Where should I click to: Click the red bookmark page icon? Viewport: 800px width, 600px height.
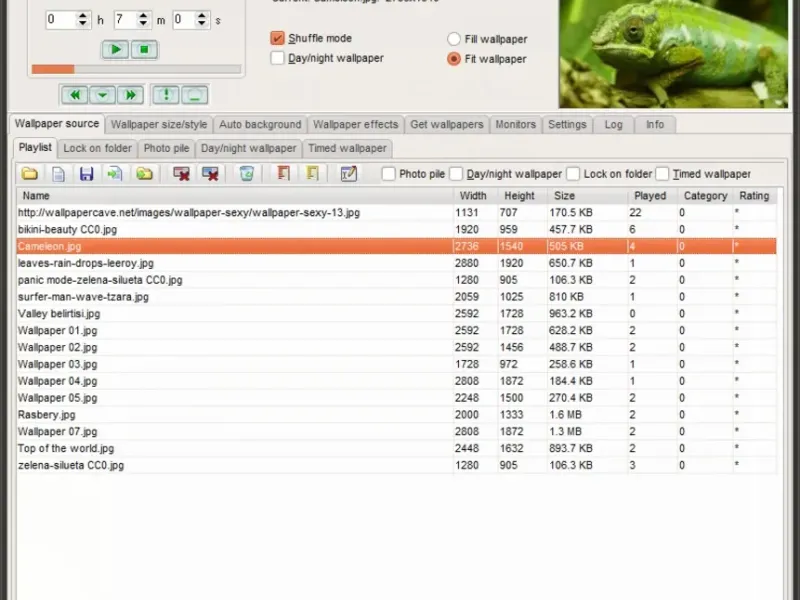point(283,174)
